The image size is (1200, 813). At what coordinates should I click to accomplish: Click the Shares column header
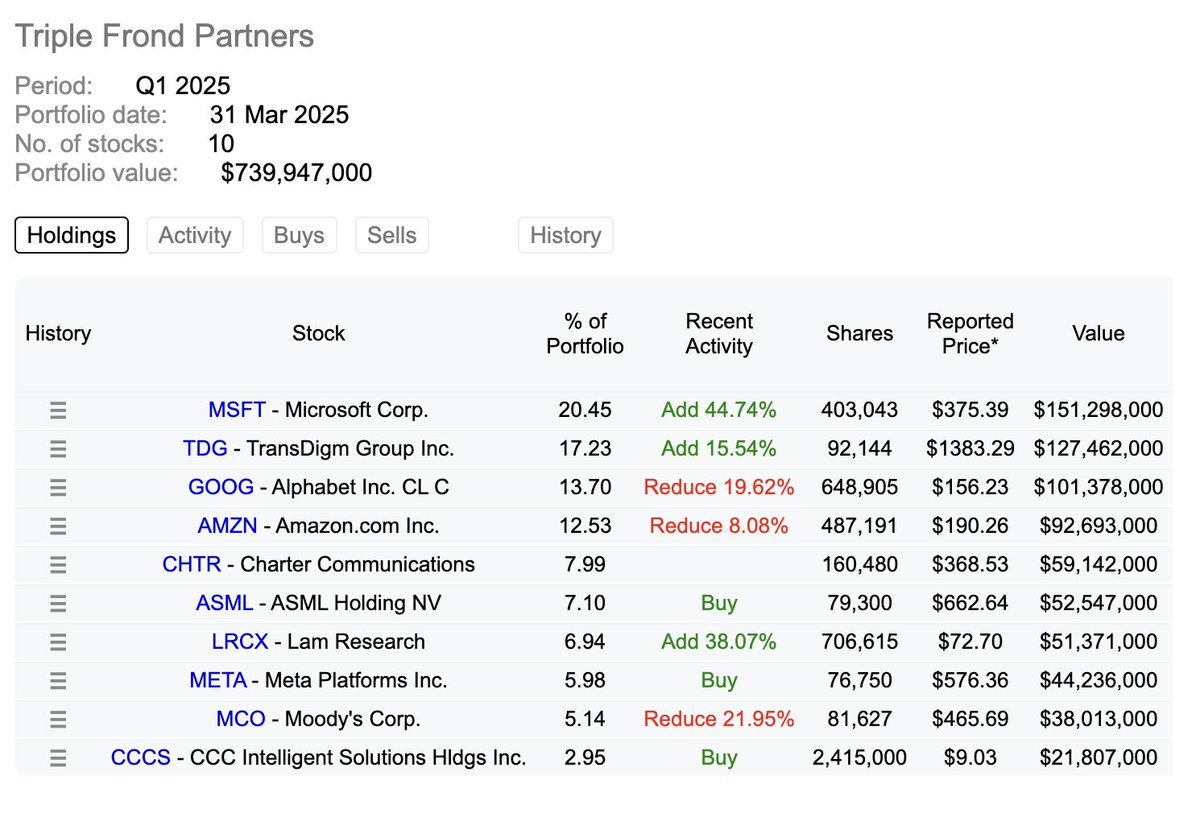pyautogui.click(x=860, y=333)
